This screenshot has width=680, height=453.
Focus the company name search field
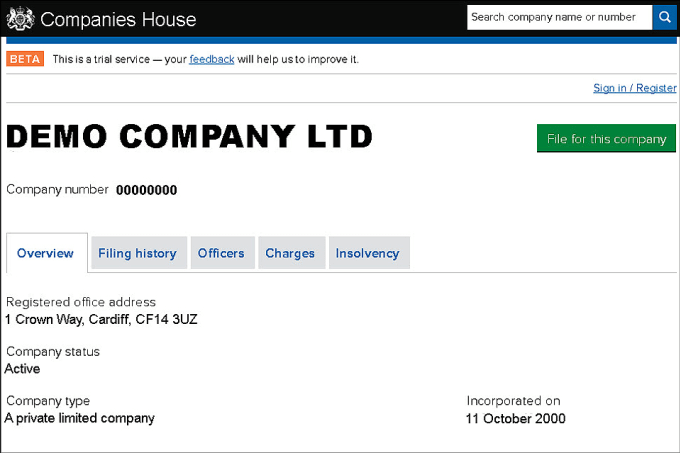click(559, 17)
